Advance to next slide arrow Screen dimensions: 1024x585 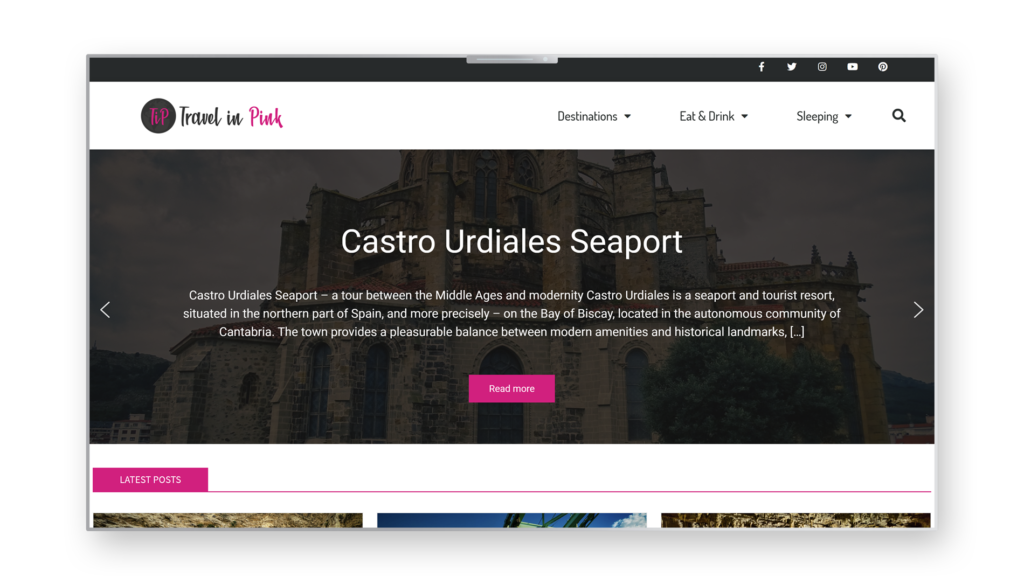pos(918,309)
